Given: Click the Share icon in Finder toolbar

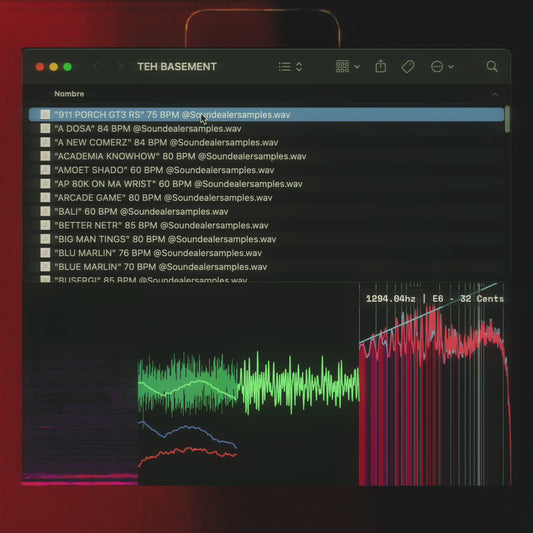Looking at the screenshot, I should click(x=380, y=66).
